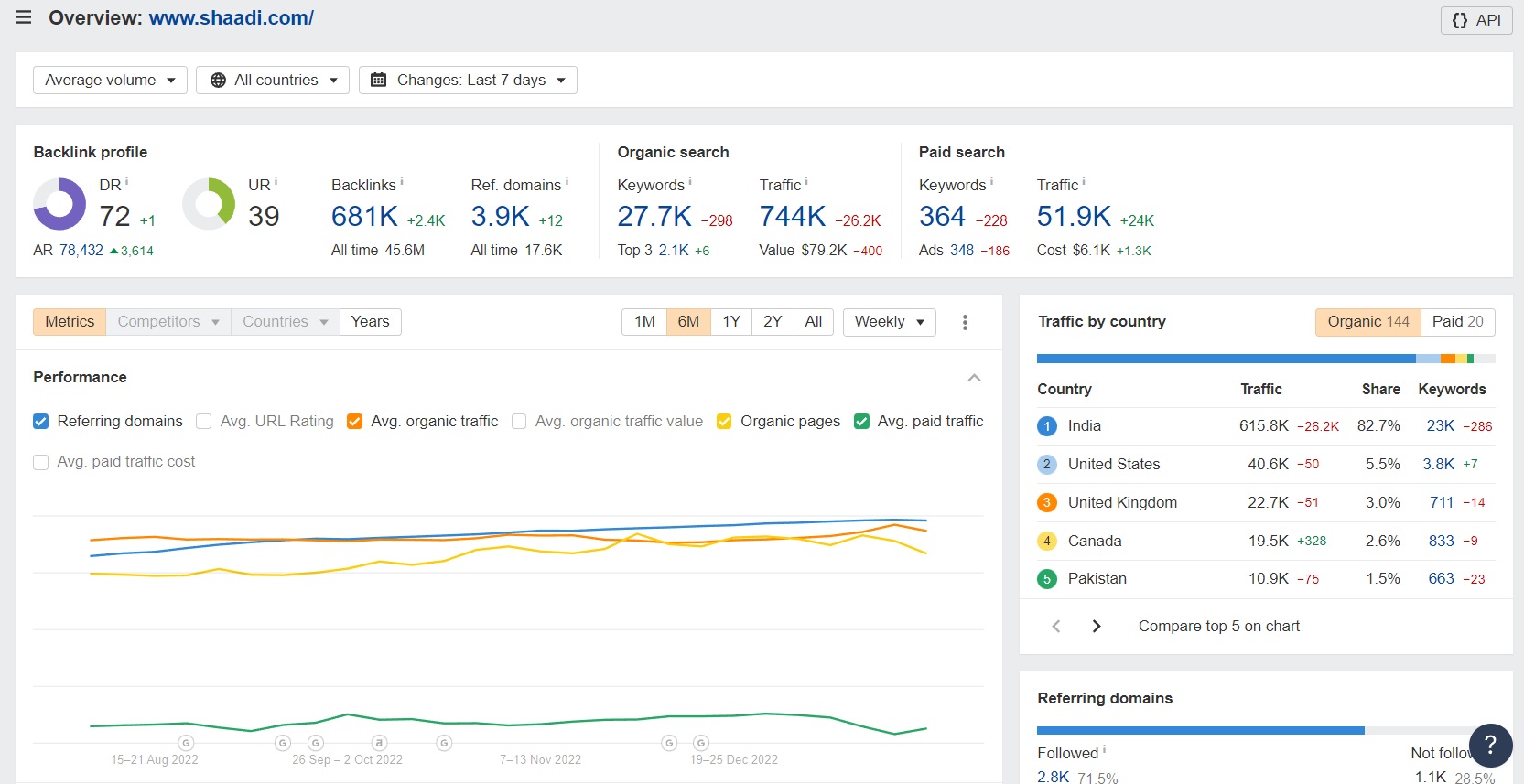Open the All countries dropdown
The height and width of the screenshot is (784, 1524).
tap(273, 80)
